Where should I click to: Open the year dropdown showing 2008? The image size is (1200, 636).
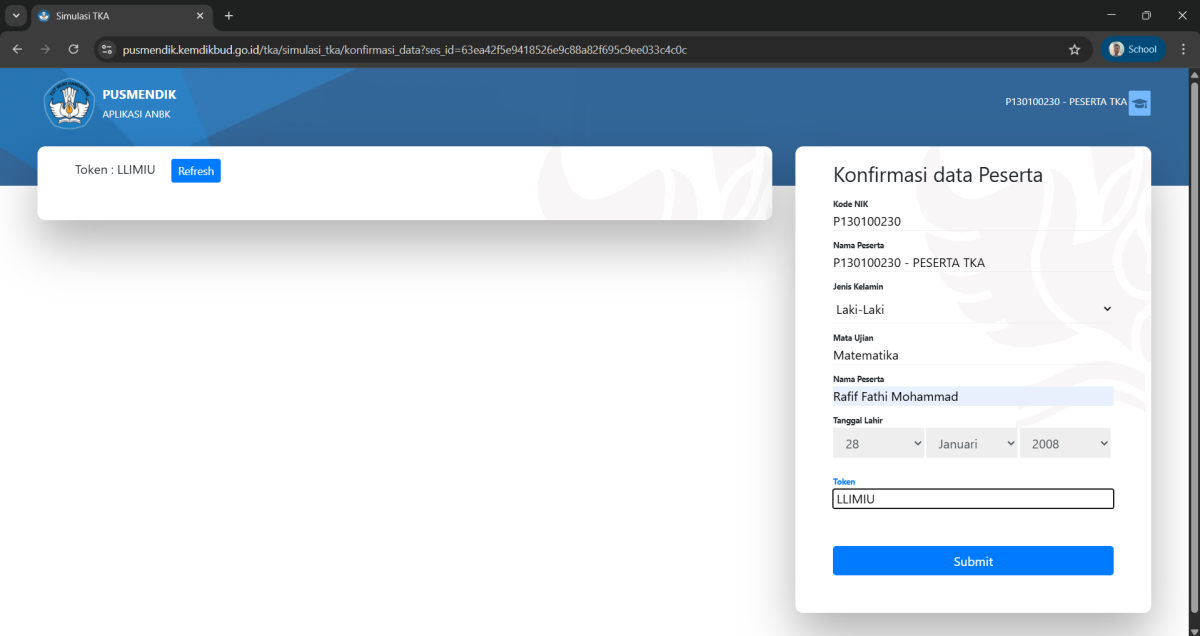point(1065,443)
